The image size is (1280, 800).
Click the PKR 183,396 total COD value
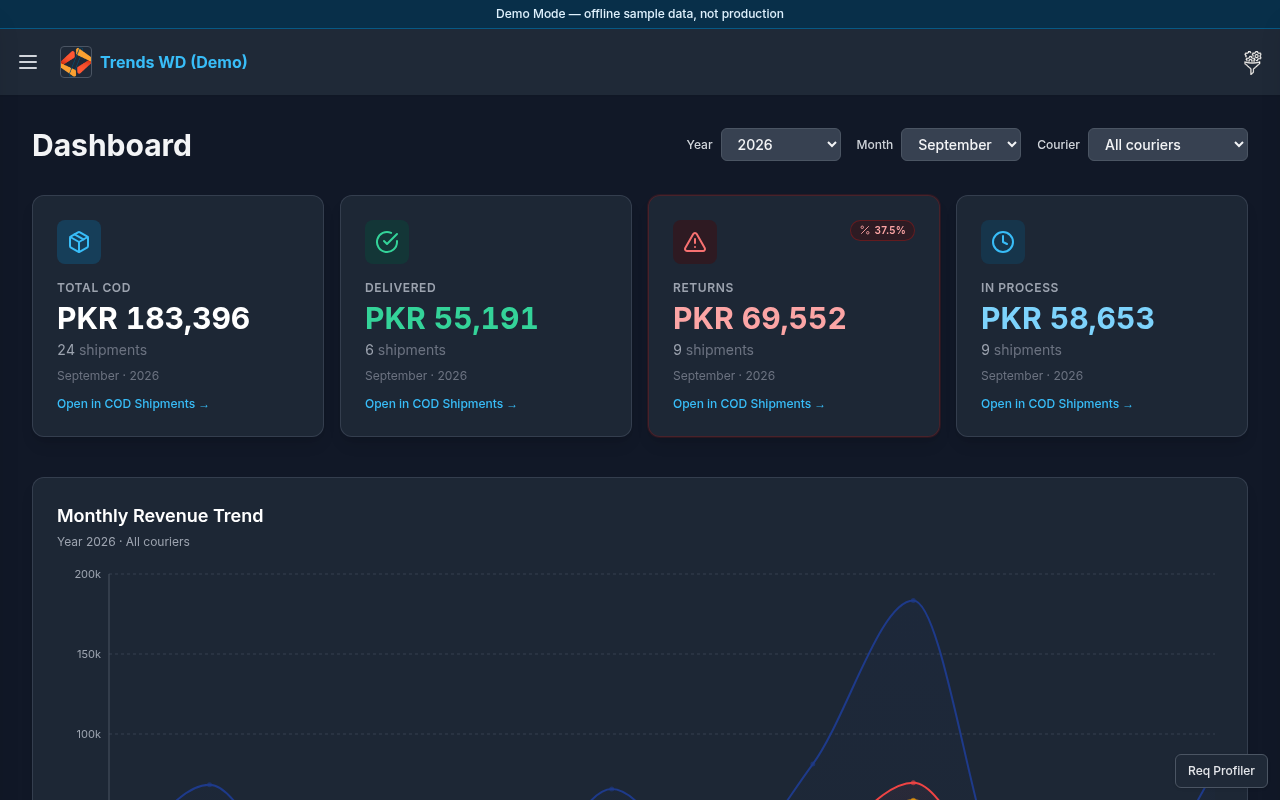[154, 318]
